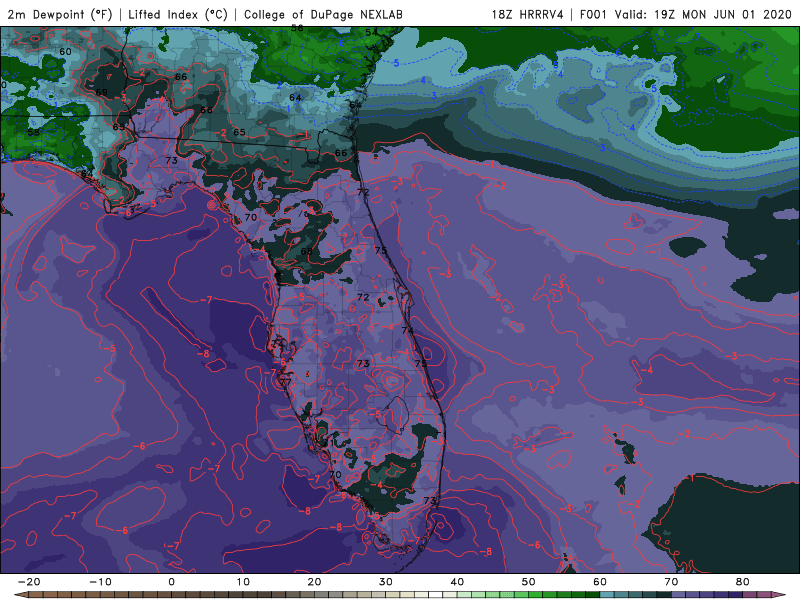Screen dimensions: 800x600
Task: Click the "69" dewpoint reading on the map
Action: coord(102,92)
